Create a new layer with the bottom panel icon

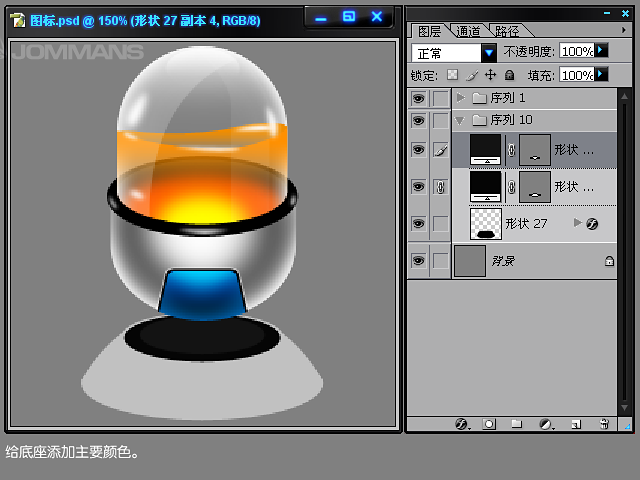point(576,424)
